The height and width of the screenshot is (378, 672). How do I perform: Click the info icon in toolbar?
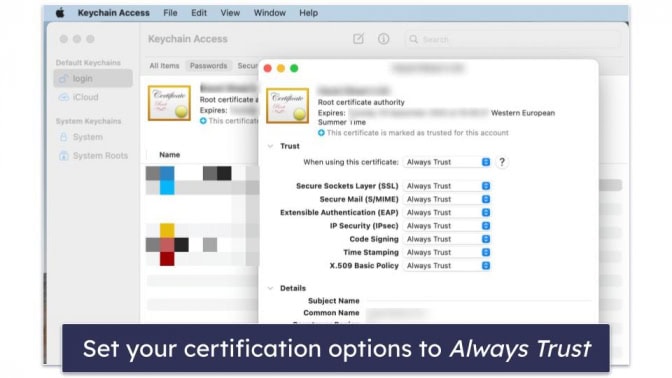pyautogui.click(x=384, y=39)
